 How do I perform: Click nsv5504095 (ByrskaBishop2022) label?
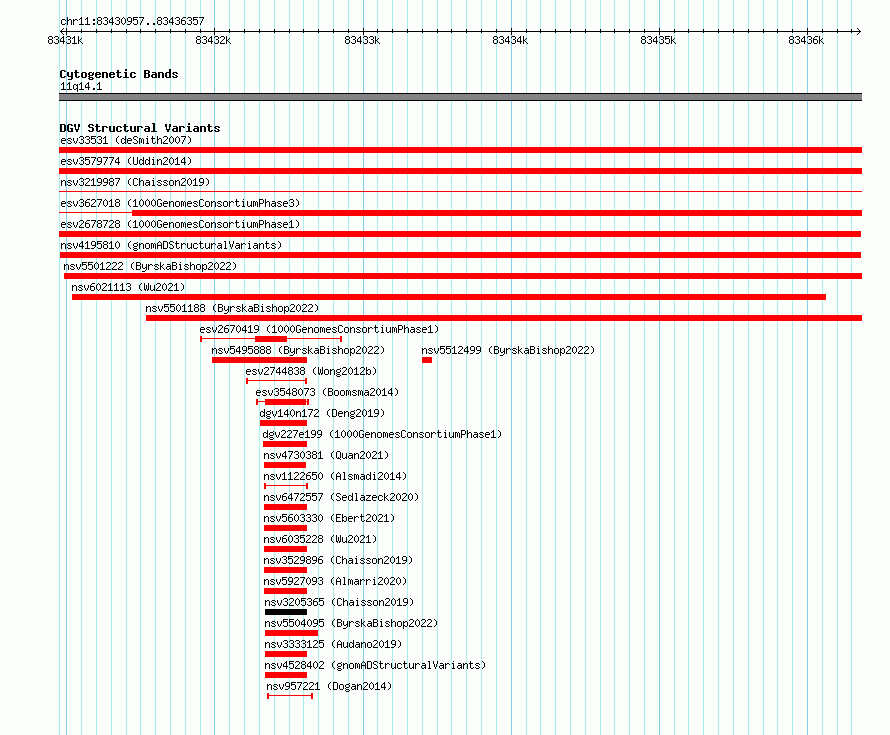[x=351, y=623]
